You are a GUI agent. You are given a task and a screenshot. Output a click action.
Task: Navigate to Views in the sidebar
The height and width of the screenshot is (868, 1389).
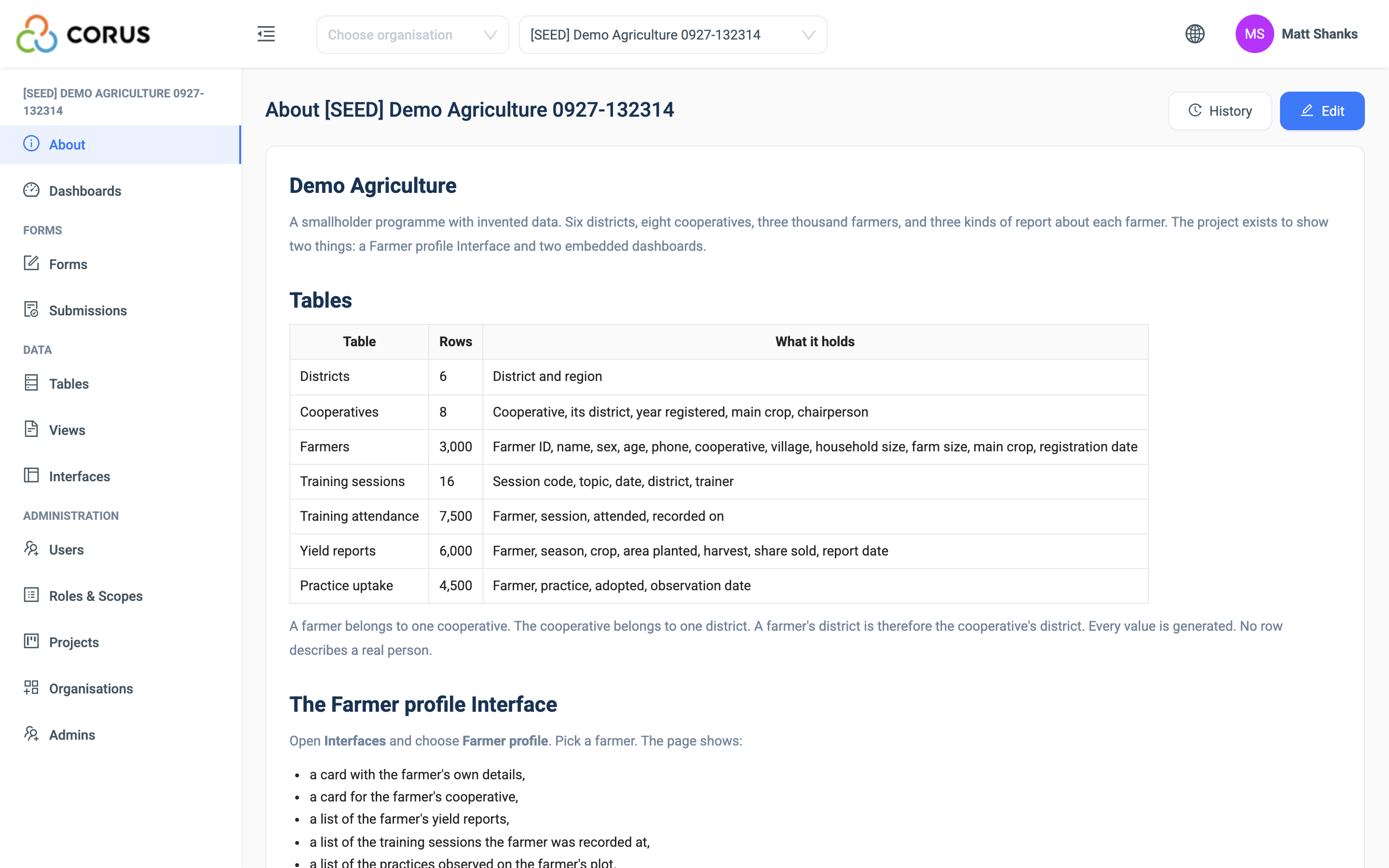pyautogui.click(x=121, y=430)
